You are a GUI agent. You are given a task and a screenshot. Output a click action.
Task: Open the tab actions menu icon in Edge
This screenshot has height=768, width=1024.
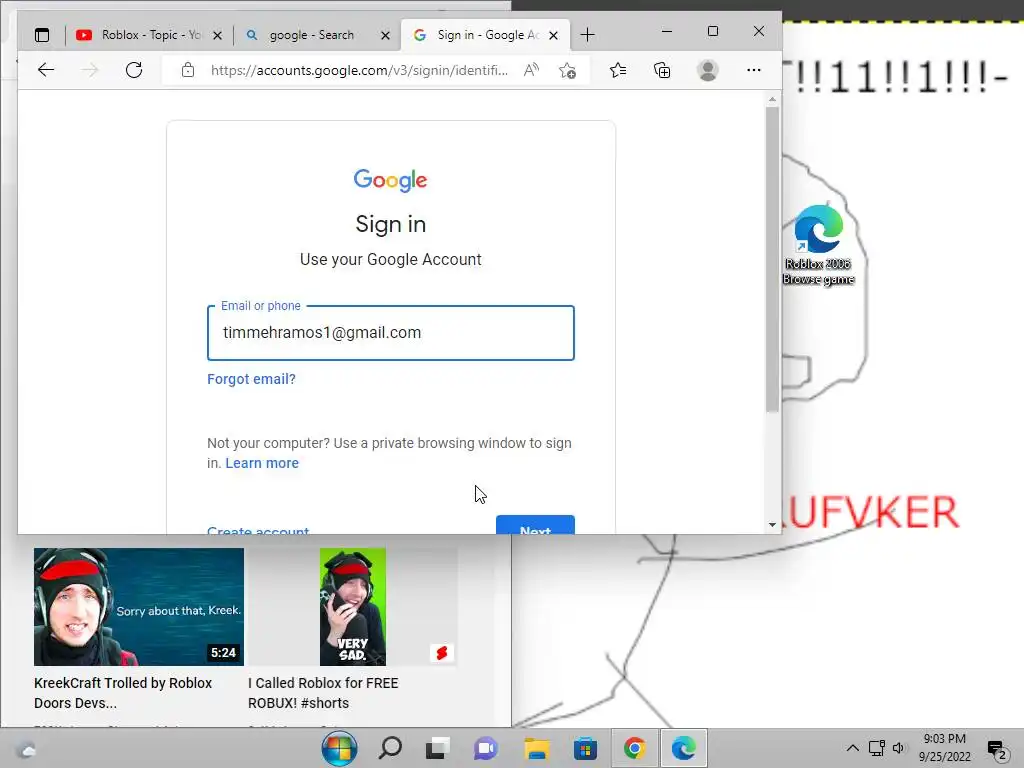(x=42, y=35)
